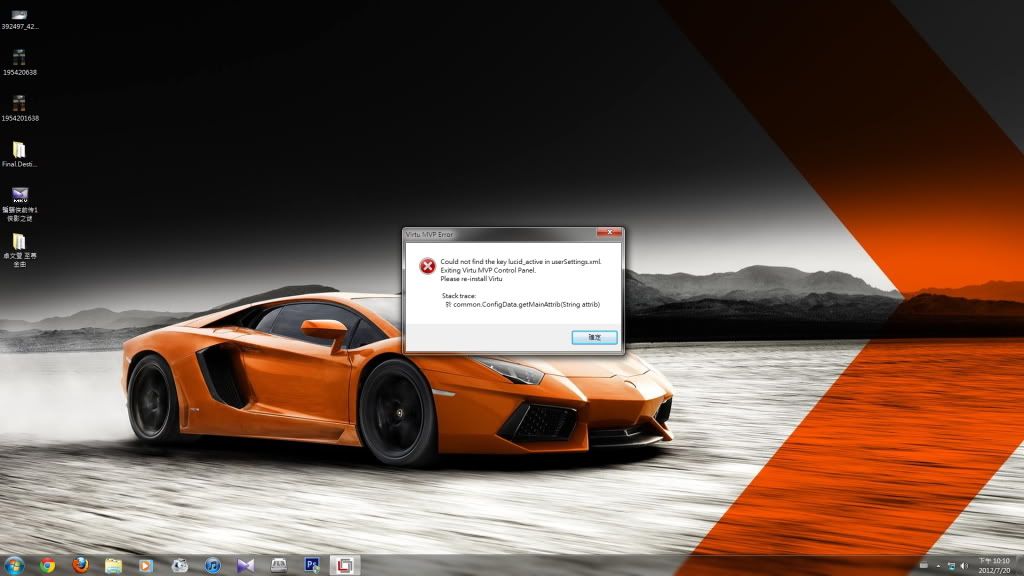Launch Mozilla Firefox from the taskbar
Image resolution: width=1024 pixels, height=576 pixels.
(x=80, y=565)
